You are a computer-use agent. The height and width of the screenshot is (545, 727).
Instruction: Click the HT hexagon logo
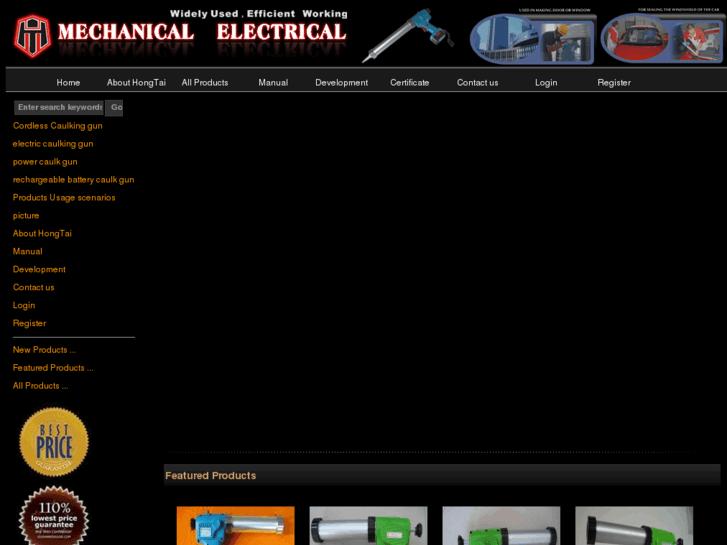pos(32,36)
